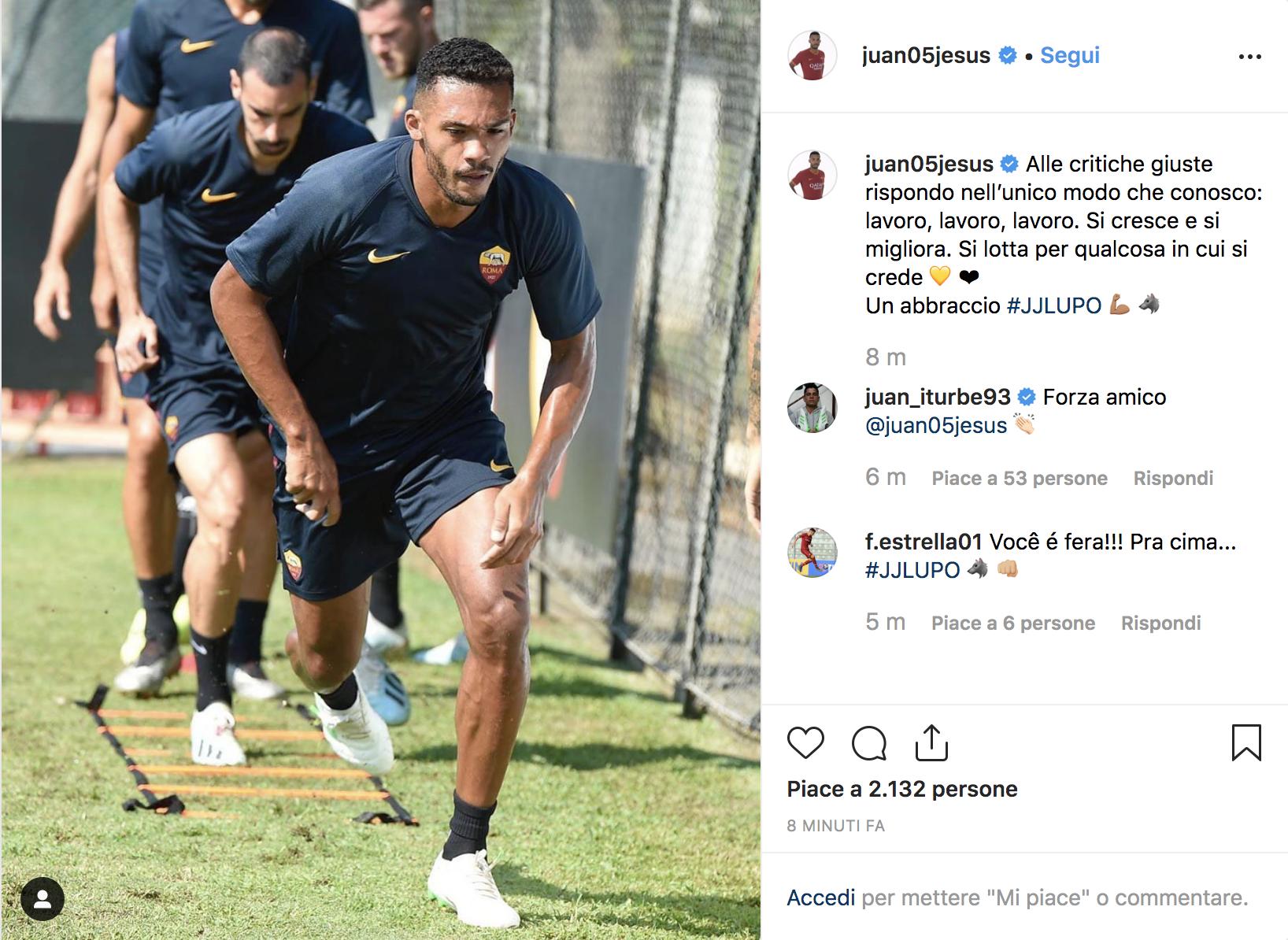Open juan05jesus header profile picture
This screenshot has height=940, width=1288.
pyautogui.click(x=812, y=56)
